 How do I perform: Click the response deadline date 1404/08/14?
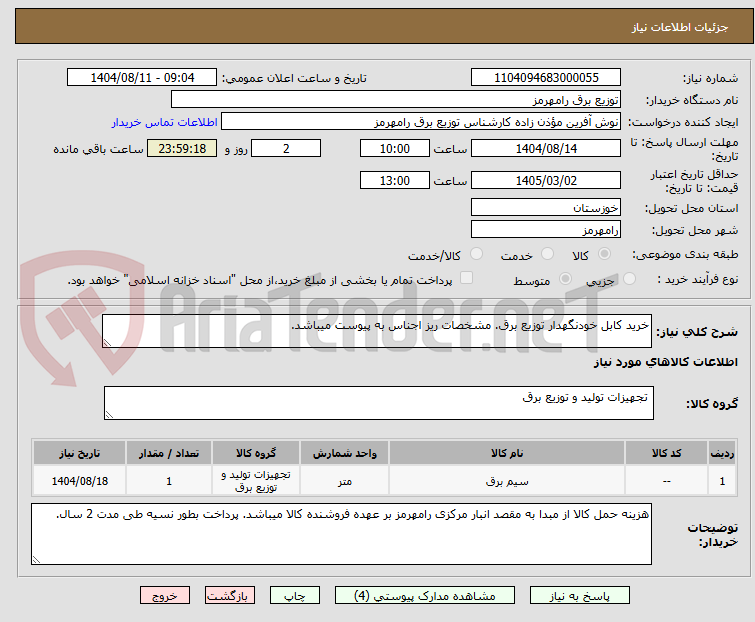click(546, 148)
